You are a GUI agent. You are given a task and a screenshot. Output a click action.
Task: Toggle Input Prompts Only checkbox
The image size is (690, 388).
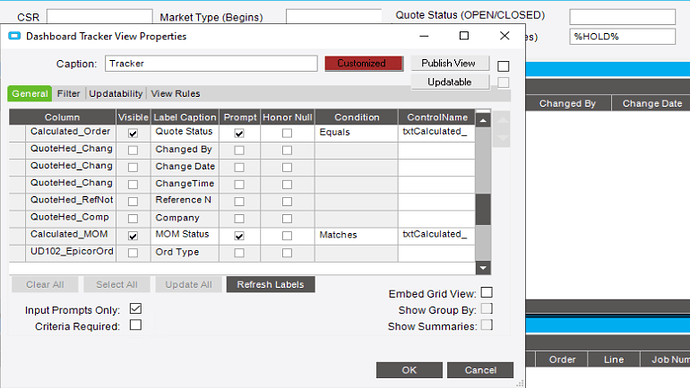136,309
